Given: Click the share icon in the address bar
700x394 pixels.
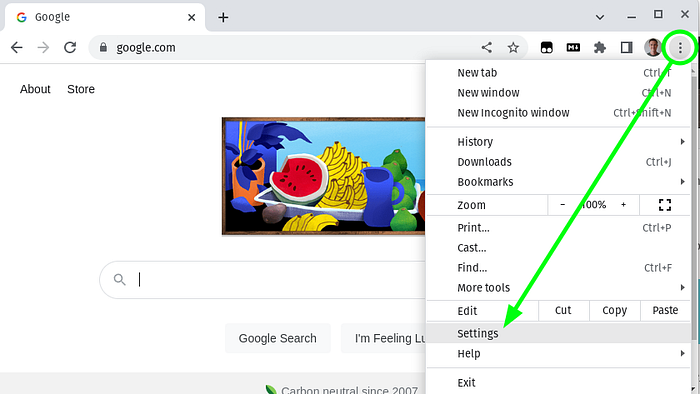Looking at the screenshot, I should pyautogui.click(x=487, y=47).
